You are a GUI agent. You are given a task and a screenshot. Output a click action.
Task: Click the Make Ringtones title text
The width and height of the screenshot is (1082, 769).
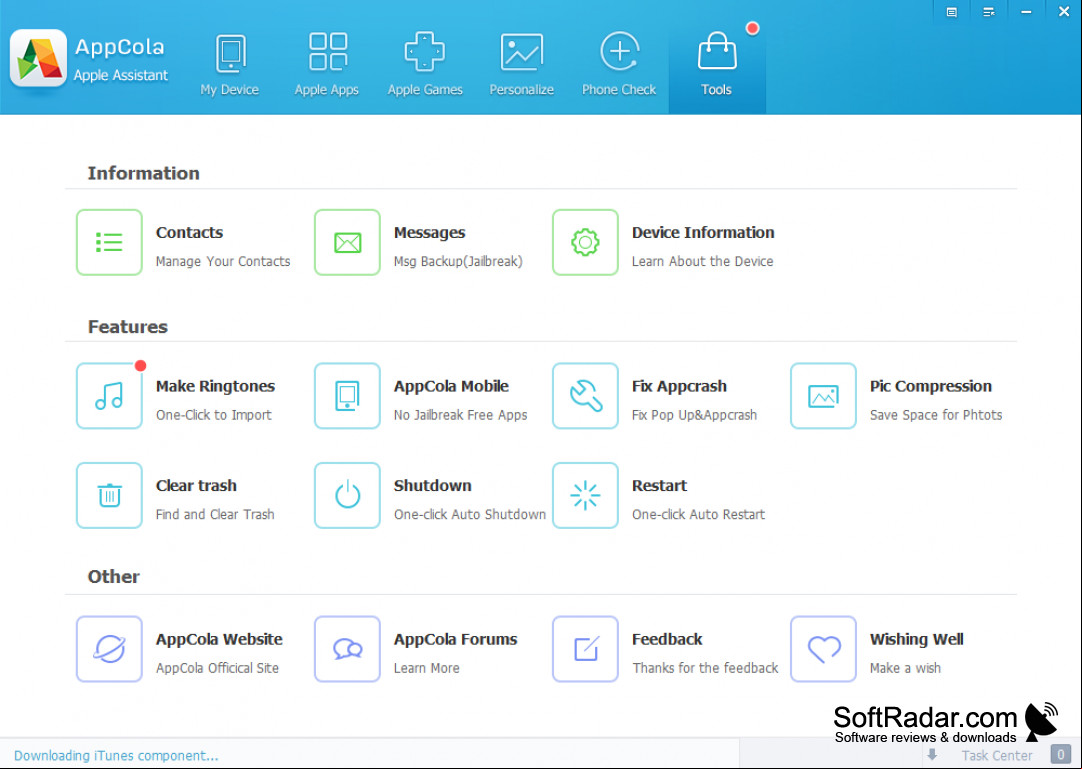coord(215,387)
